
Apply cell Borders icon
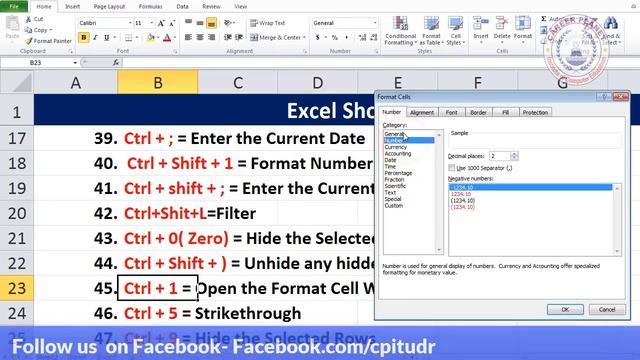tap(129, 38)
